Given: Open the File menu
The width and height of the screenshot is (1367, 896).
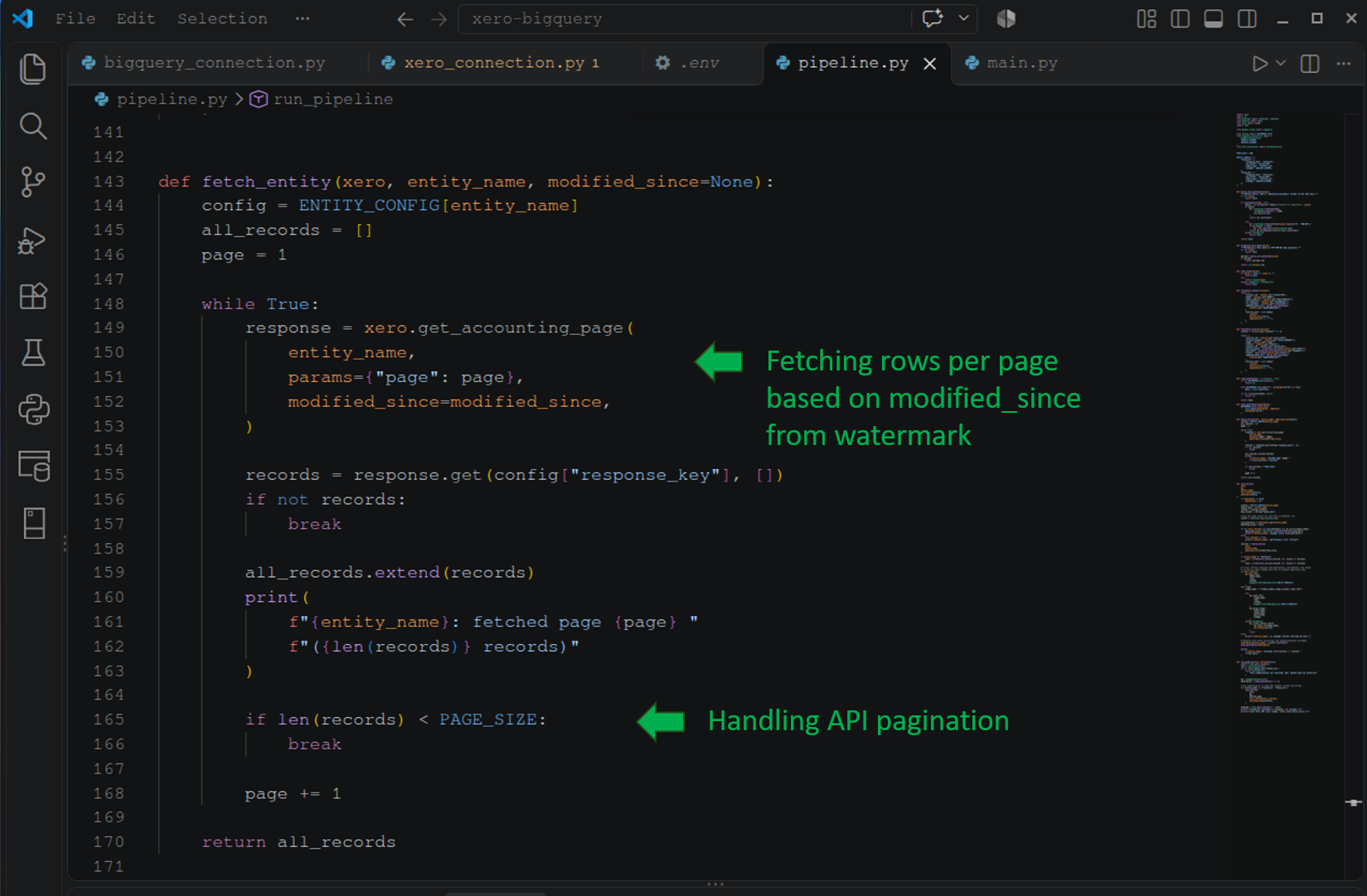Looking at the screenshot, I should coord(75,18).
